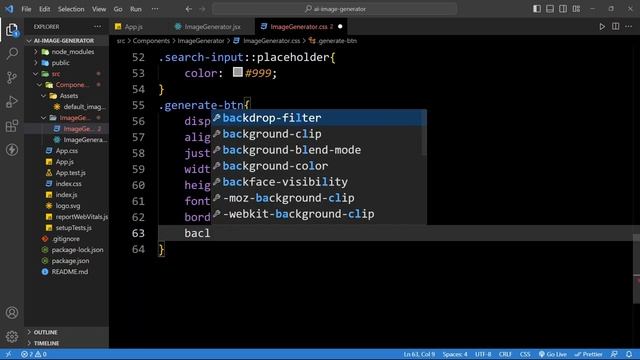
Task: Open the Run menu
Action: click(x=136, y=9)
